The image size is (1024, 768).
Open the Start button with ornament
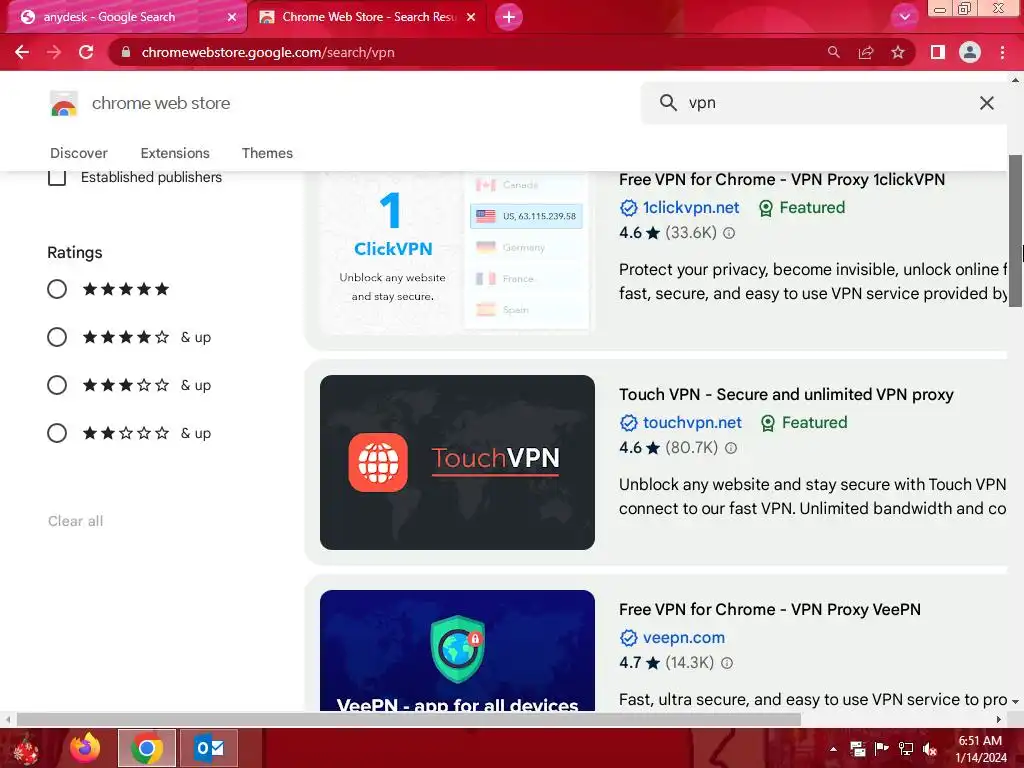pos(25,748)
